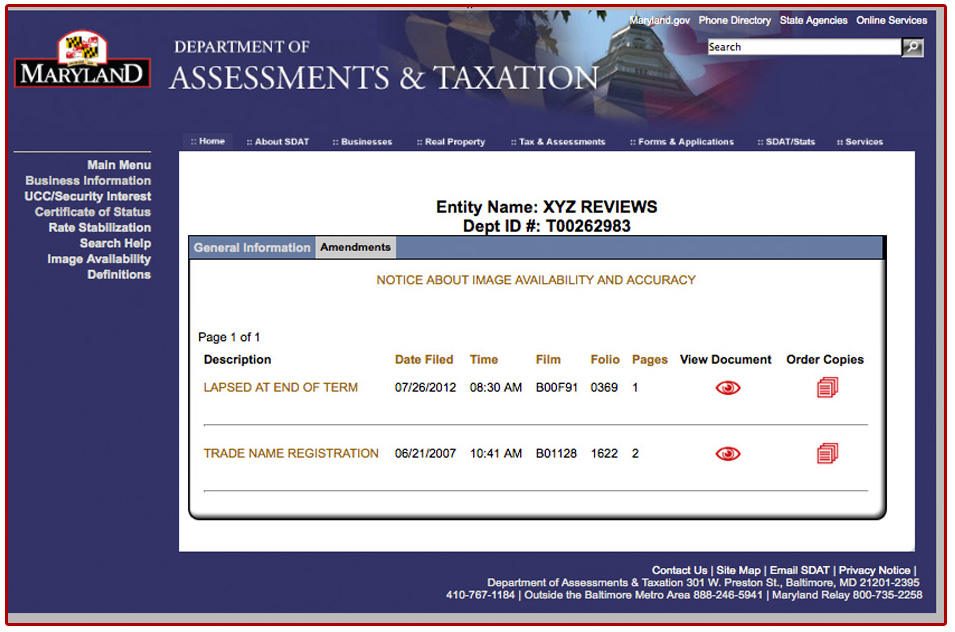Open the Forms & Applications menu
Viewport: 955px width, 632px height.
pyautogui.click(x=682, y=142)
